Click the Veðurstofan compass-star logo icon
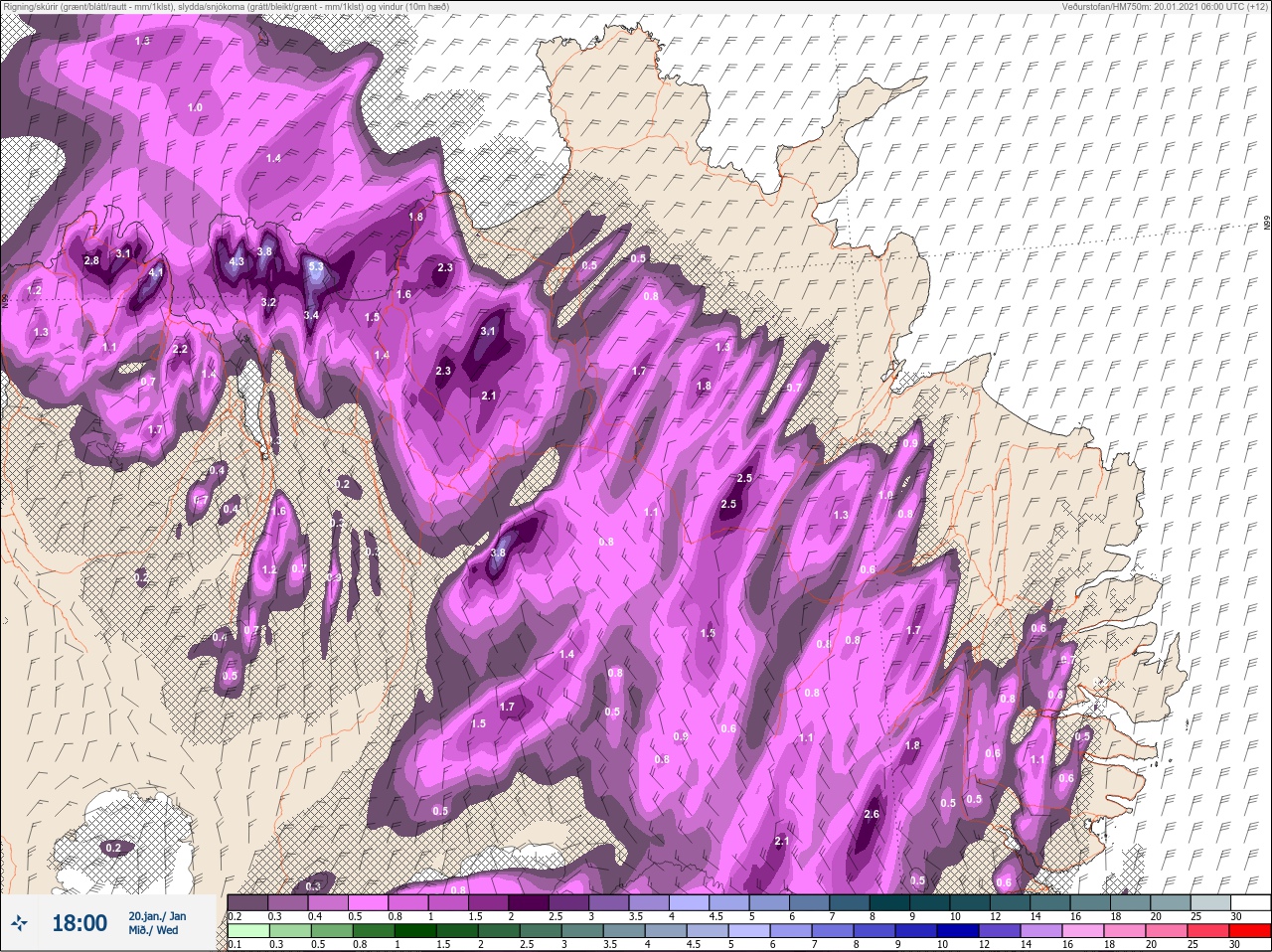This screenshot has height=952, width=1272. pos(21,924)
